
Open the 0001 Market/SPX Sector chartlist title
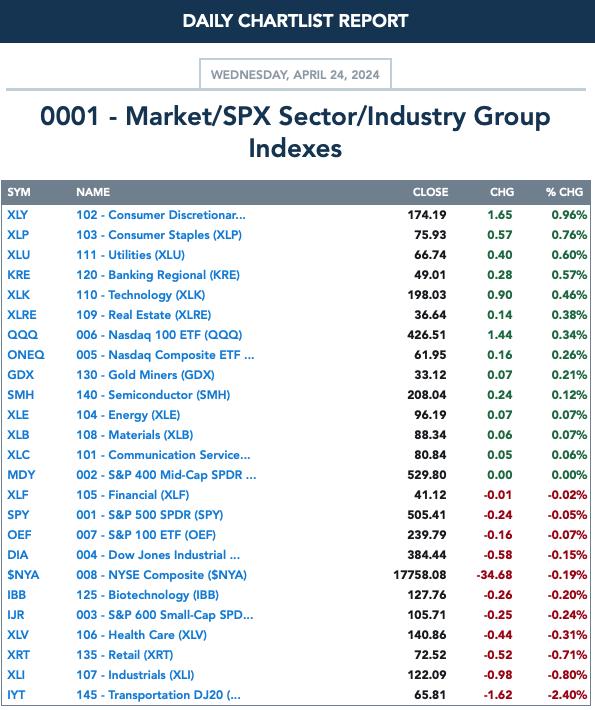point(295,132)
